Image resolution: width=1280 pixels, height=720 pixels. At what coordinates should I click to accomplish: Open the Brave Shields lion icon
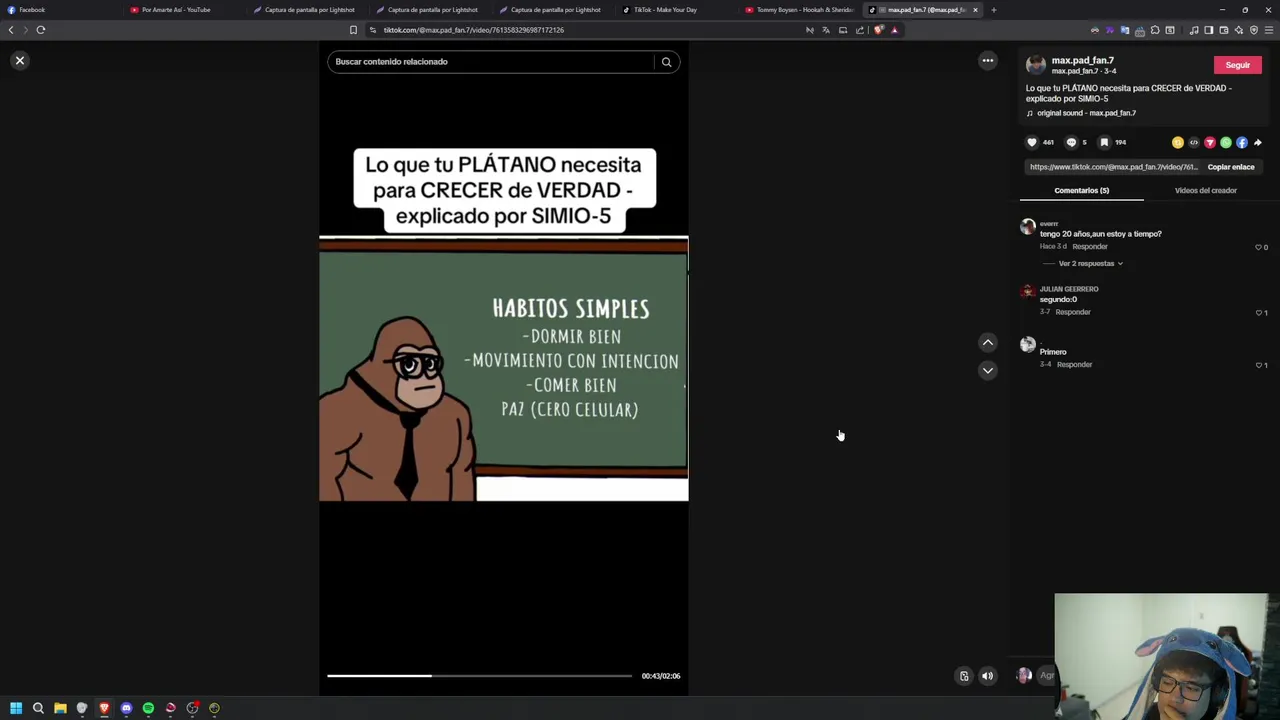tap(879, 30)
